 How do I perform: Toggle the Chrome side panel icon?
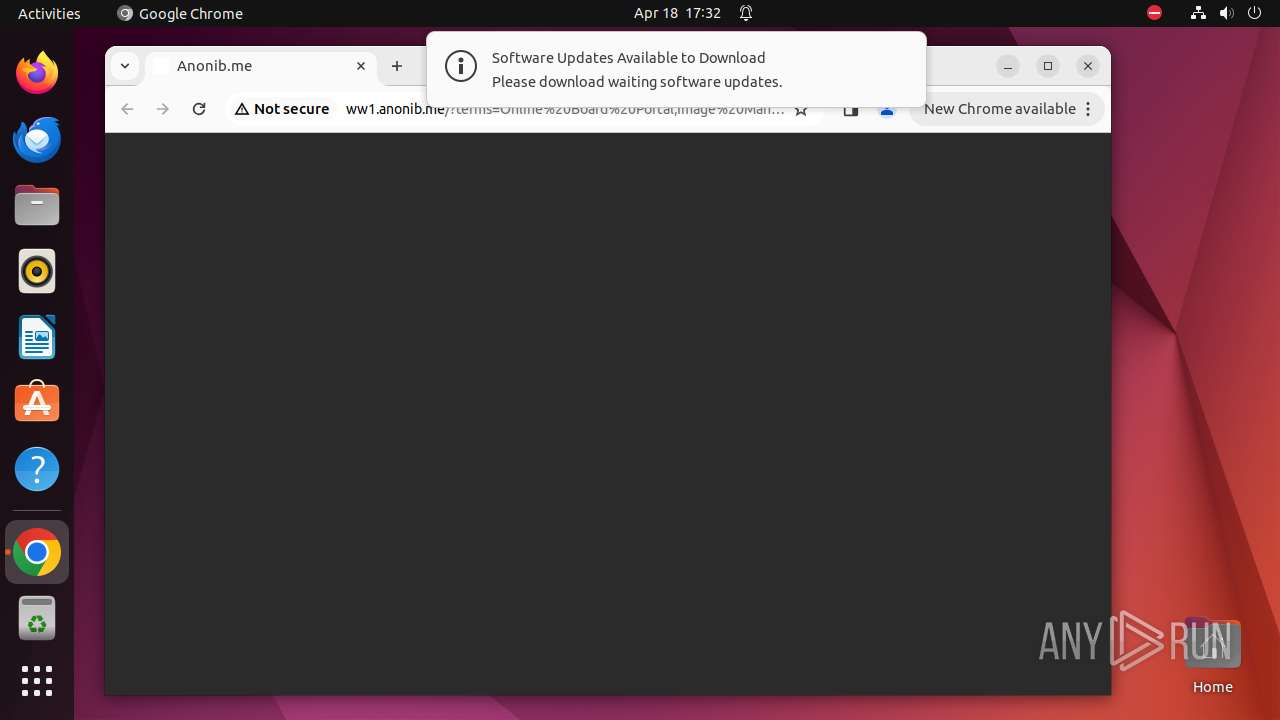pyautogui.click(x=851, y=112)
